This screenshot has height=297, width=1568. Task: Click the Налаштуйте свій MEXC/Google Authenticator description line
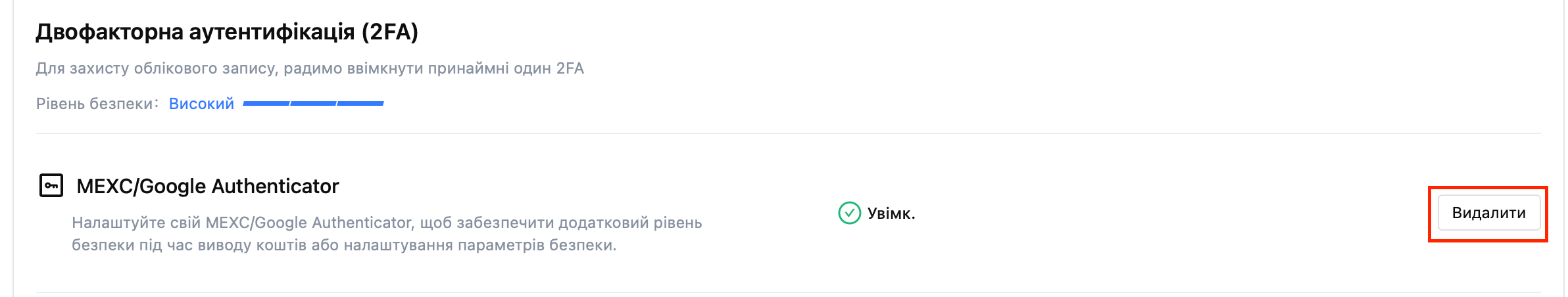(387, 223)
